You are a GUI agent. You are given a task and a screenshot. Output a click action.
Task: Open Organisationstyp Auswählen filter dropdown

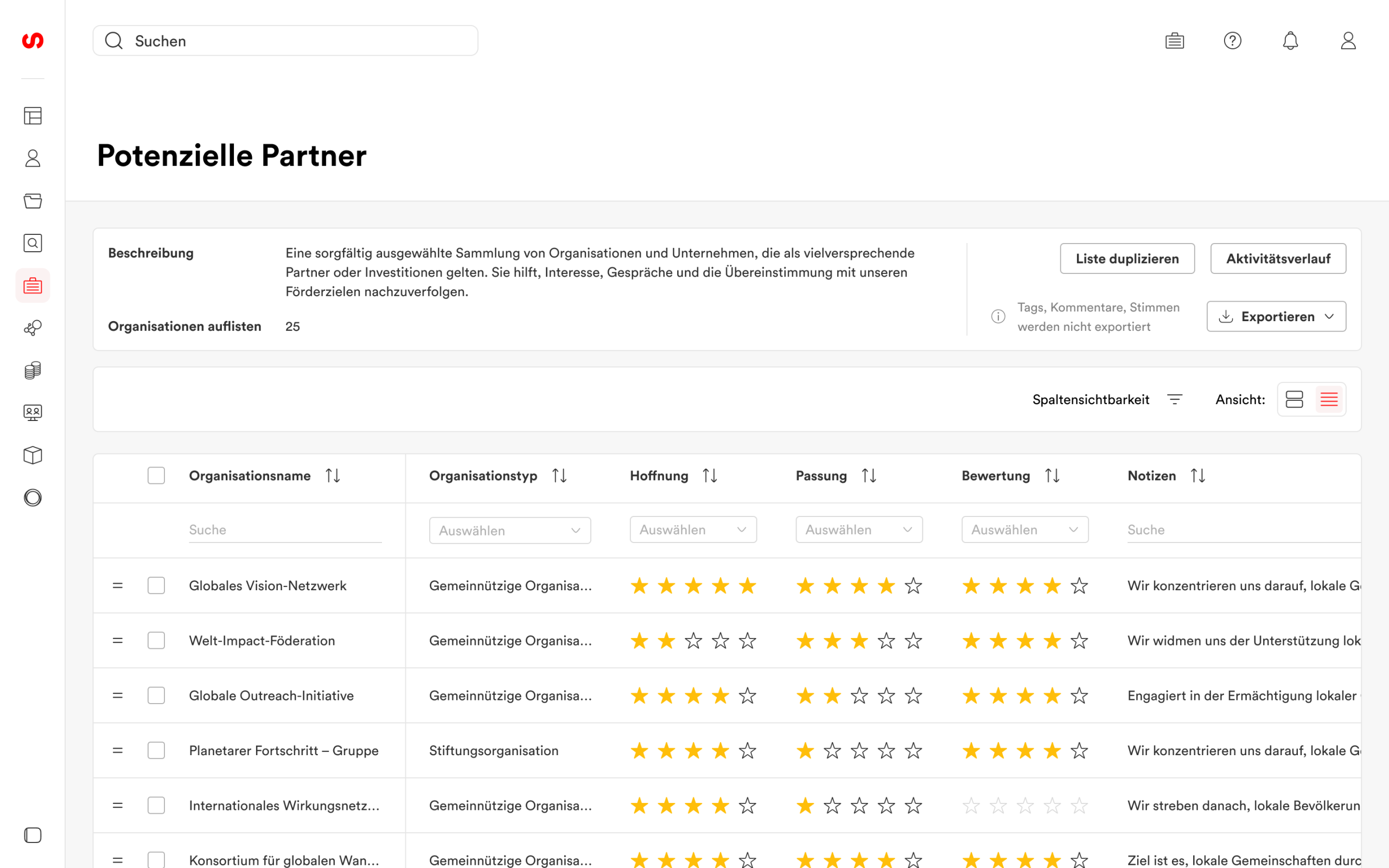point(509,531)
